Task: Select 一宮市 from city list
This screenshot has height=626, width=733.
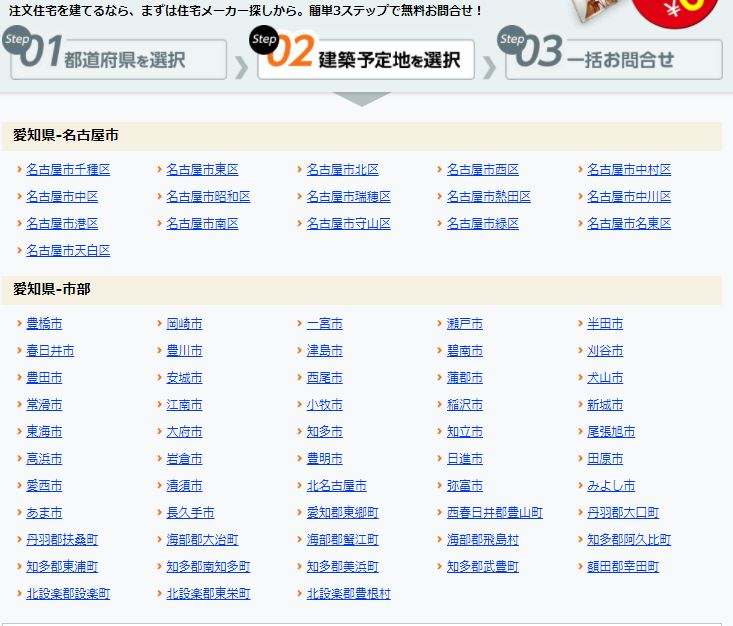Action: [324, 324]
